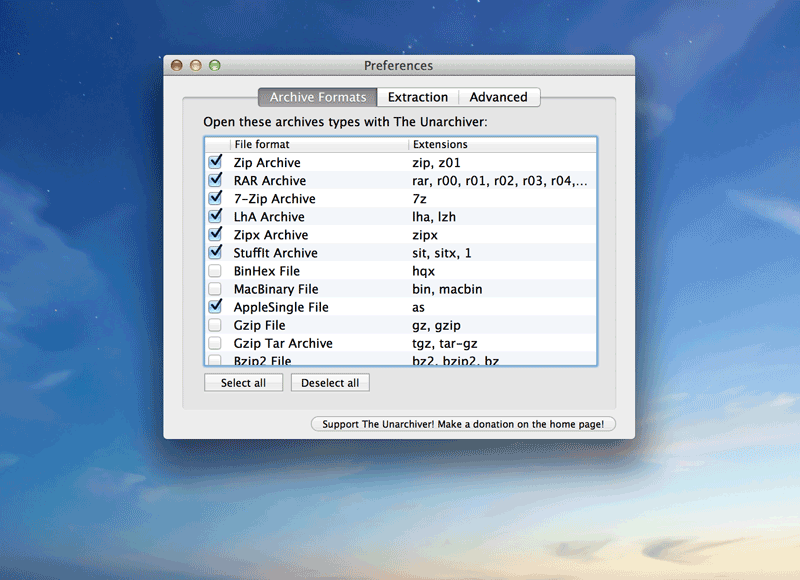Click the 'zipx' extensions cell
800x580 pixels.
pyautogui.click(x=425, y=235)
